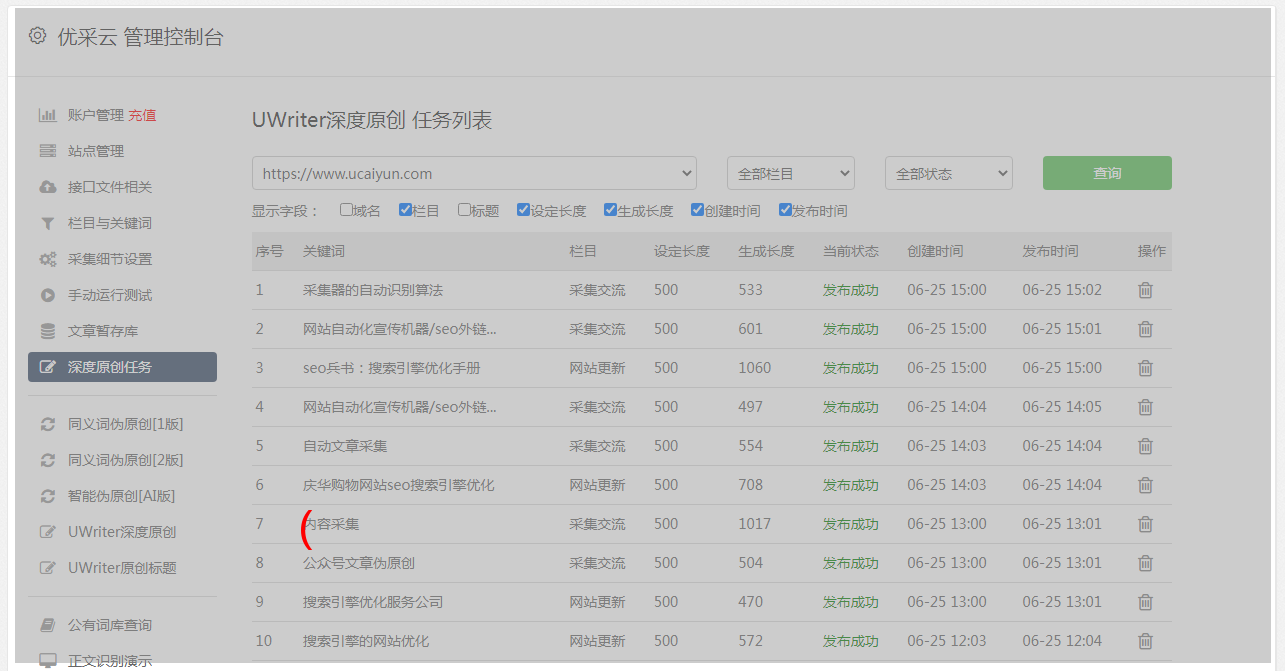Toggle the 标题 field checkbox
This screenshot has height=671, width=1285.
point(464,210)
